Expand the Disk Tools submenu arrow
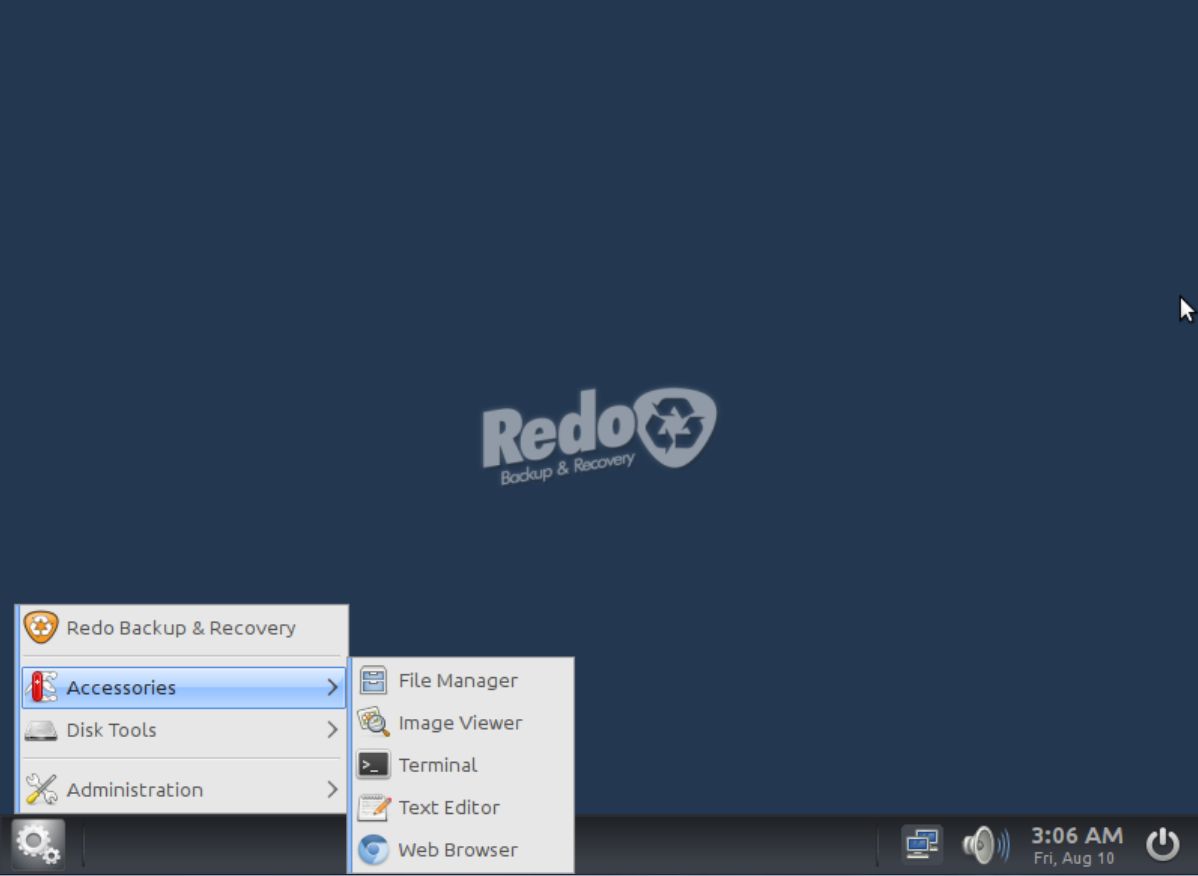 pyautogui.click(x=332, y=730)
